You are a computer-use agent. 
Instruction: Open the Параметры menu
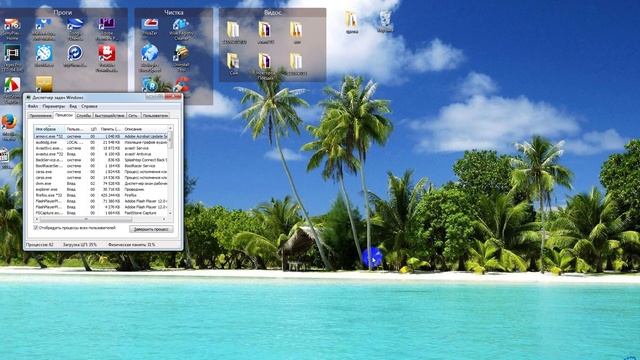pos(53,106)
